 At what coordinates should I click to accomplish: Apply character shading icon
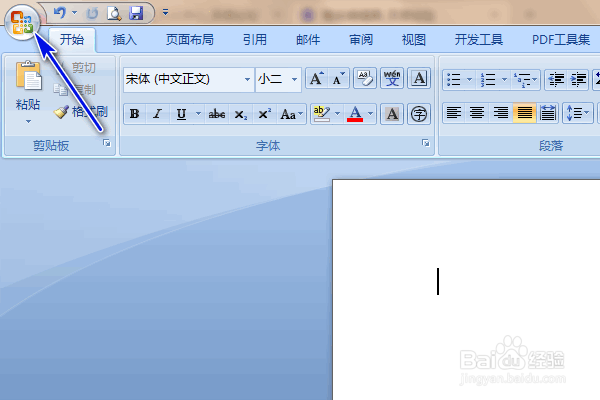(392, 114)
